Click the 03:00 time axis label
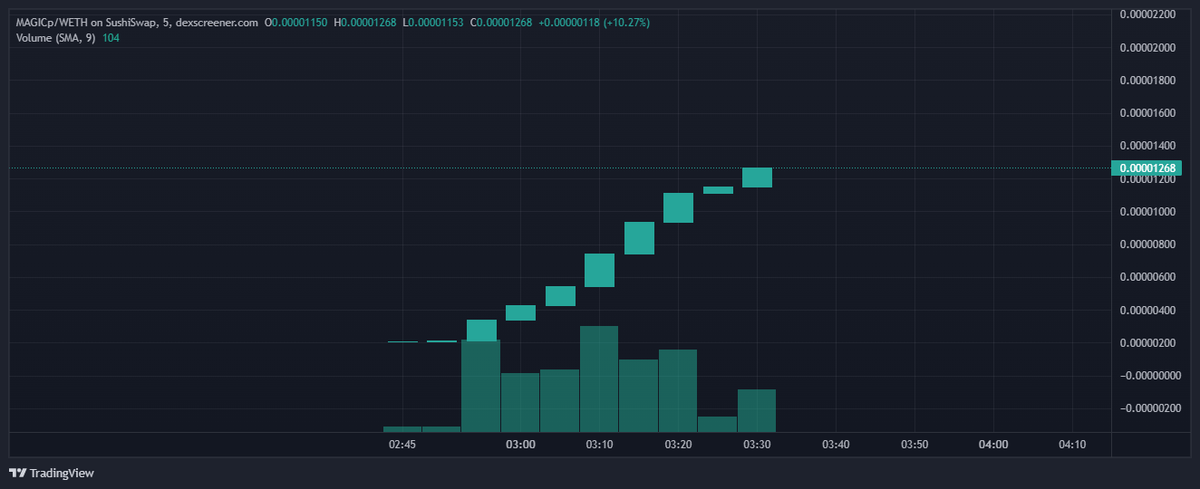1200x489 pixels. point(520,444)
